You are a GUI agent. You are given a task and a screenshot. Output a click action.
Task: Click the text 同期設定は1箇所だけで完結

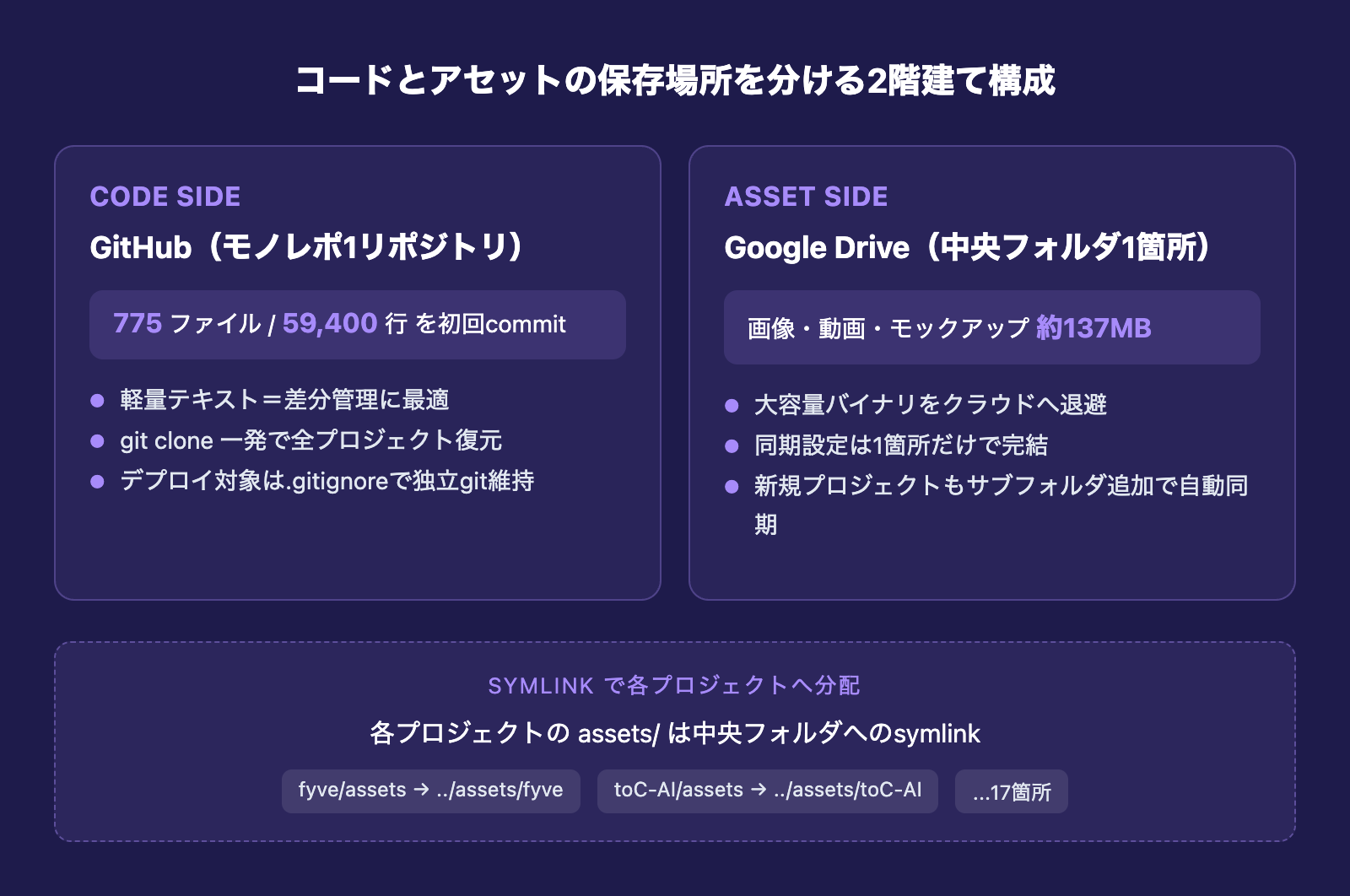900,445
